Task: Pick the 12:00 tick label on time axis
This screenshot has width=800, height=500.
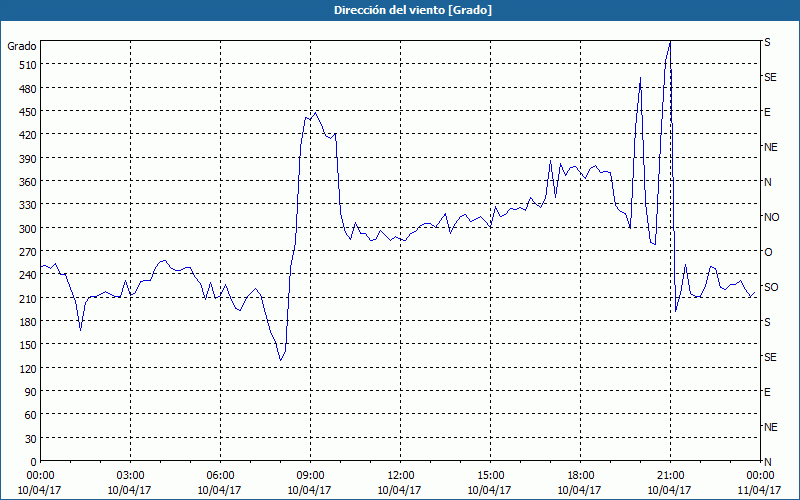Action: click(x=400, y=475)
